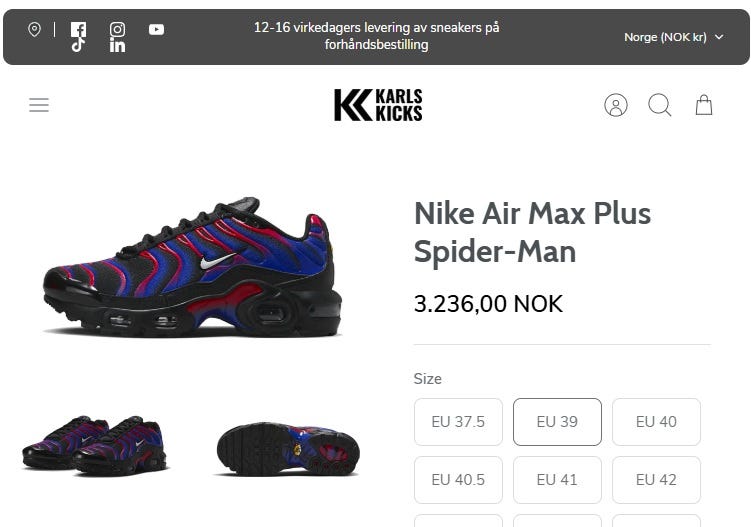
Task: Choose size EU 41
Action: (557, 480)
